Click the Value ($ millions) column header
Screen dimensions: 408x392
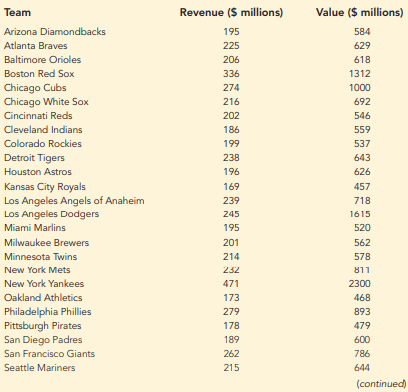pos(359,12)
